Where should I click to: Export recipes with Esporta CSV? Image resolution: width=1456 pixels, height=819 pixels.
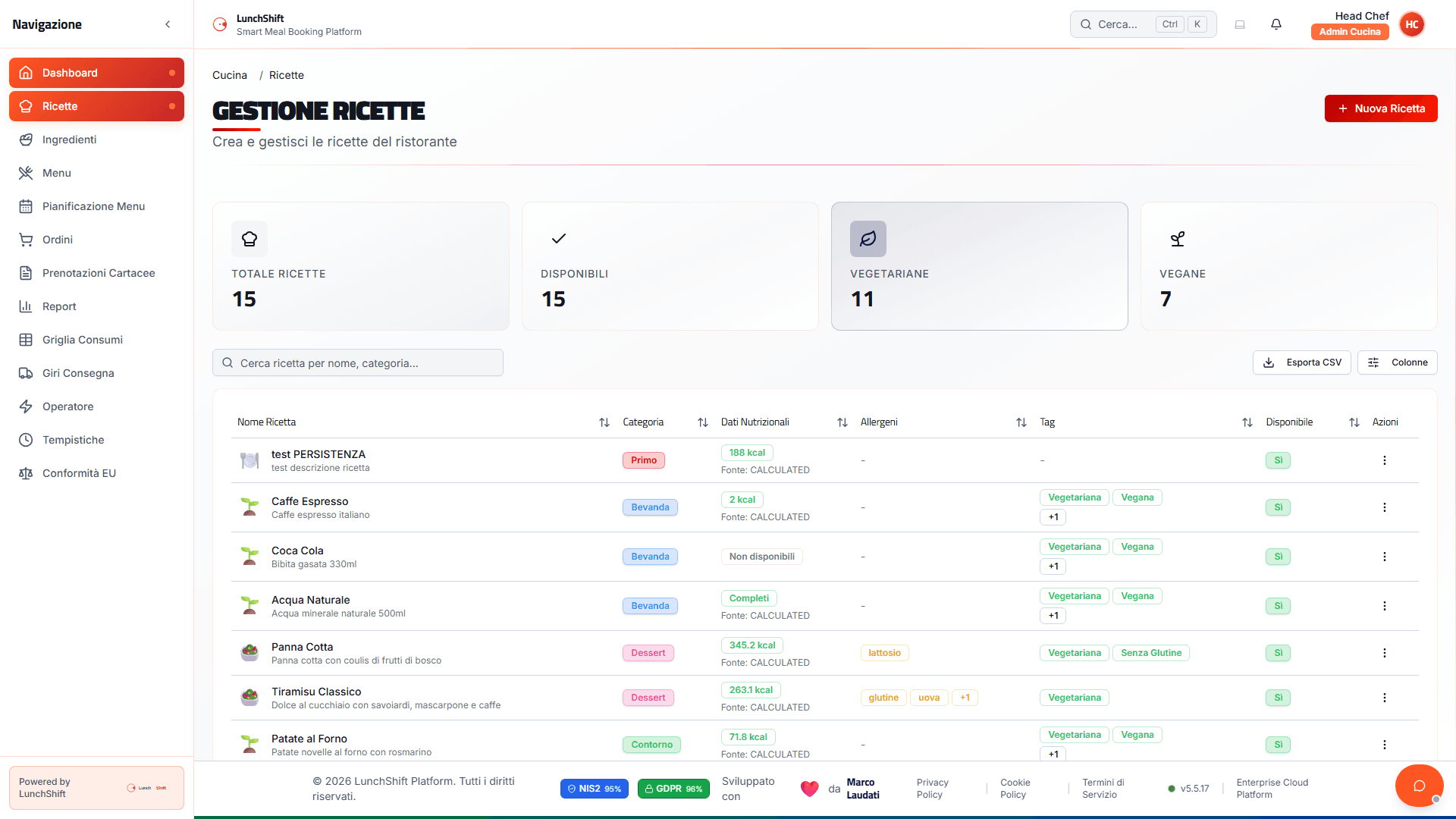tap(1301, 362)
